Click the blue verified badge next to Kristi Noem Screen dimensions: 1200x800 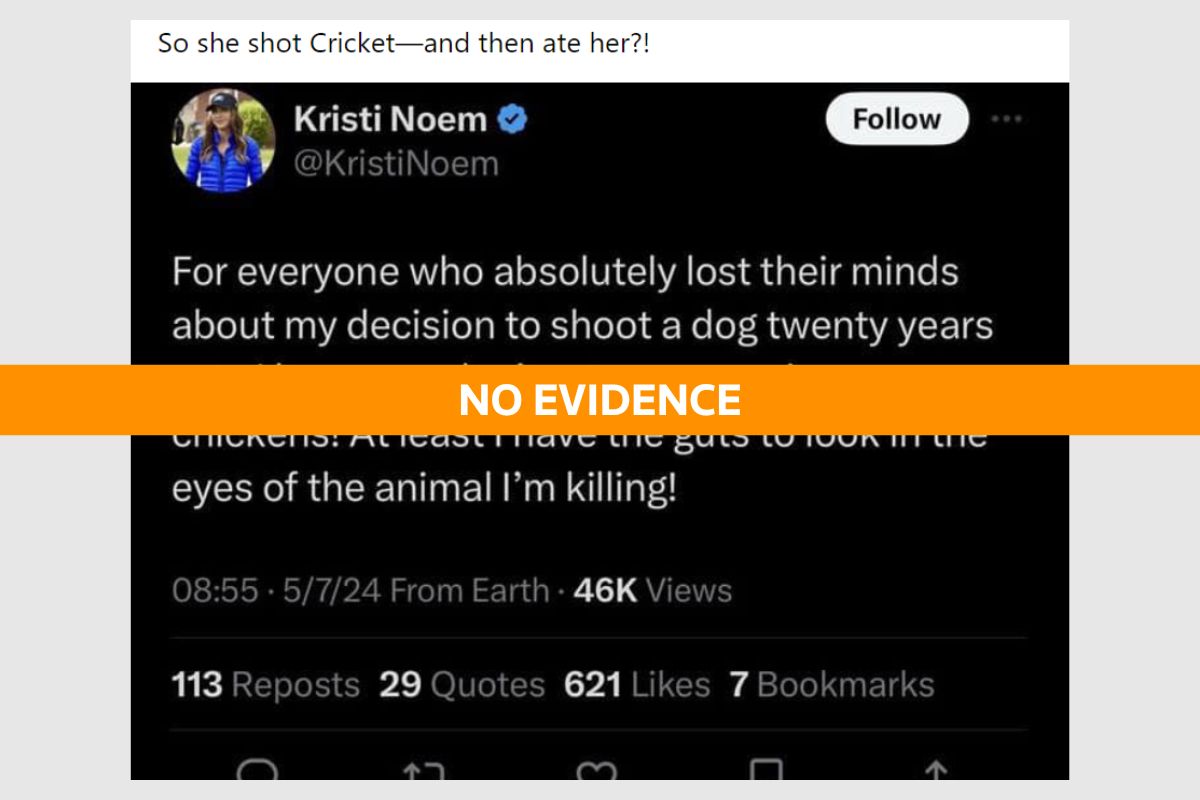coord(511,117)
